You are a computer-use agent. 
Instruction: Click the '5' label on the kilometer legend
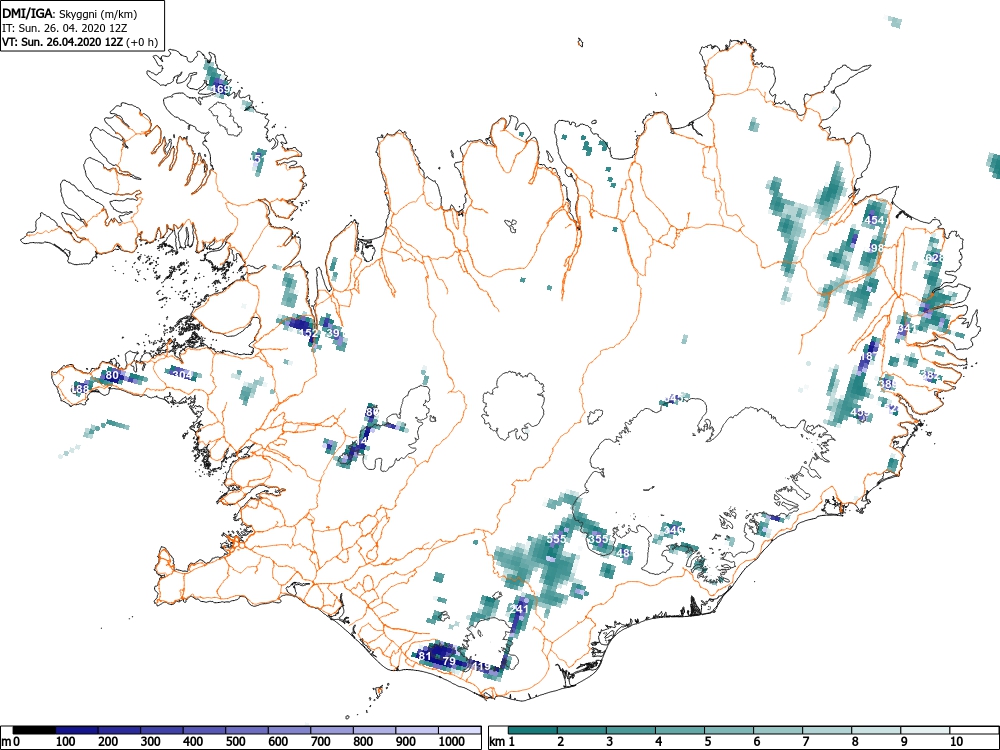[708, 742]
